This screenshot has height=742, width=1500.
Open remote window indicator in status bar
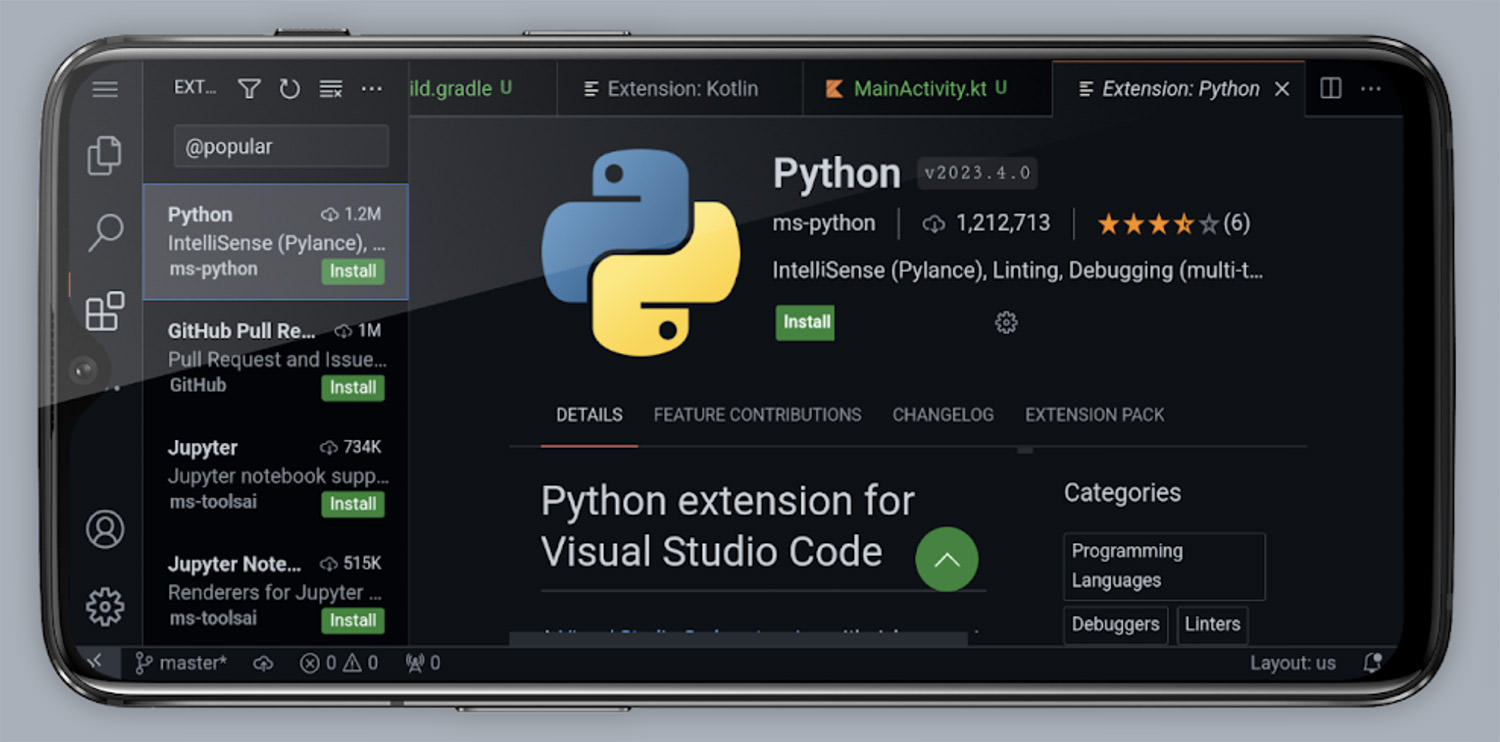pos(95,662)
